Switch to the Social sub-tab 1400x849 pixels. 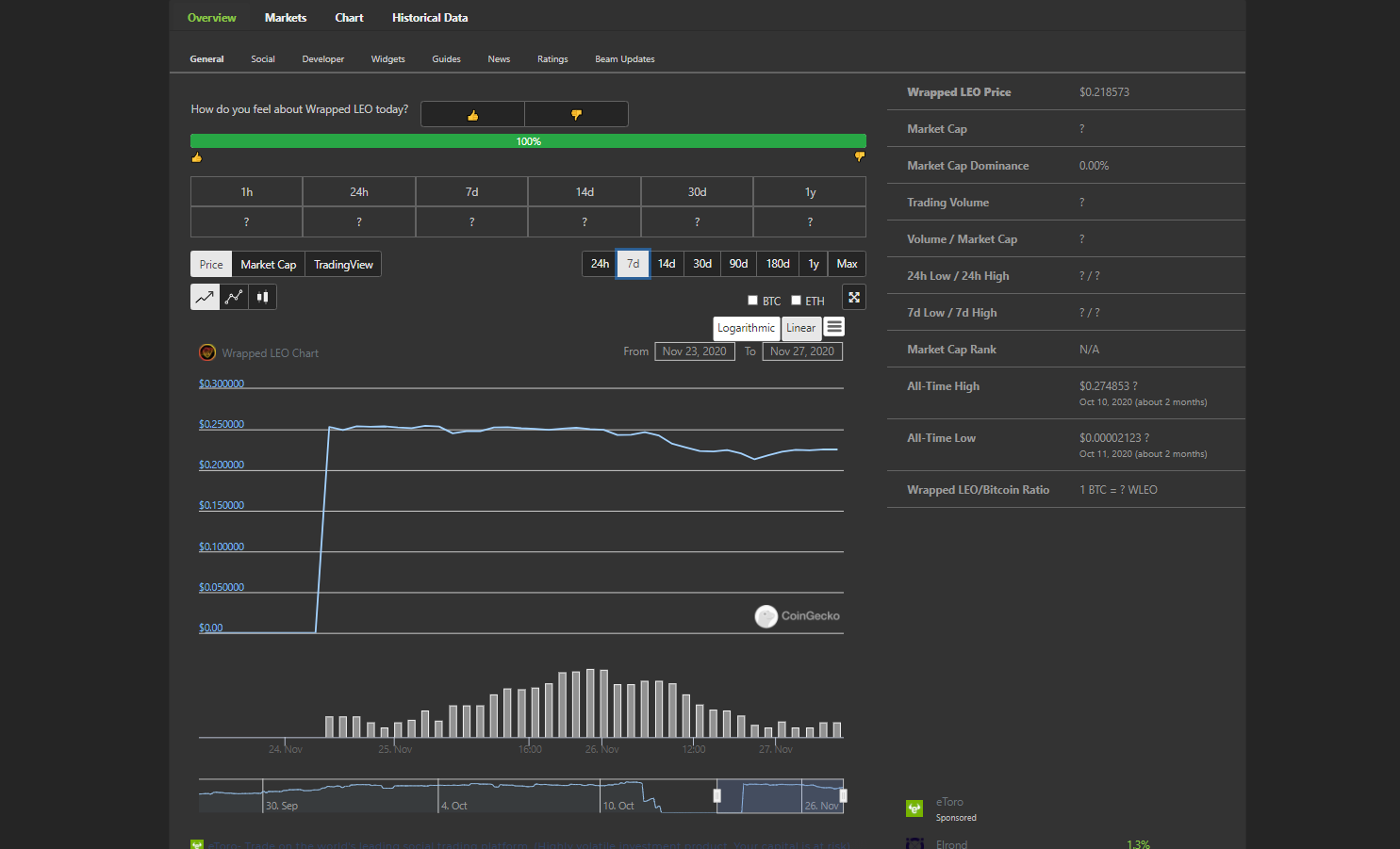[x=263, y=59]
